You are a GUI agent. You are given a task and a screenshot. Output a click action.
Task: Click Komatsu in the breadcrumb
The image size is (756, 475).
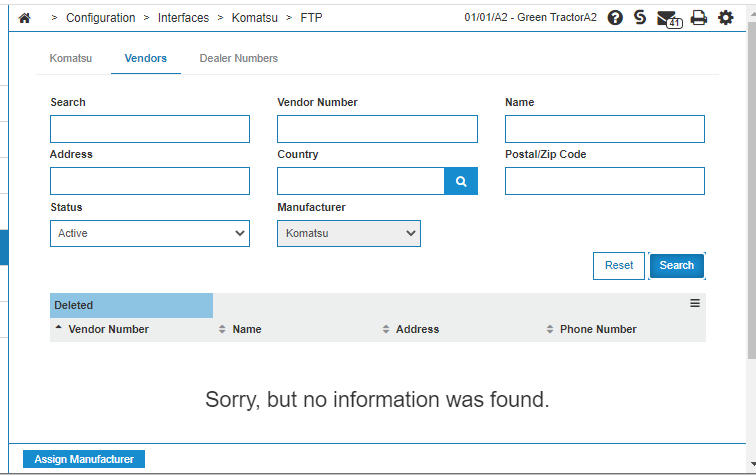pyautogui.click(x=255, y=18)
